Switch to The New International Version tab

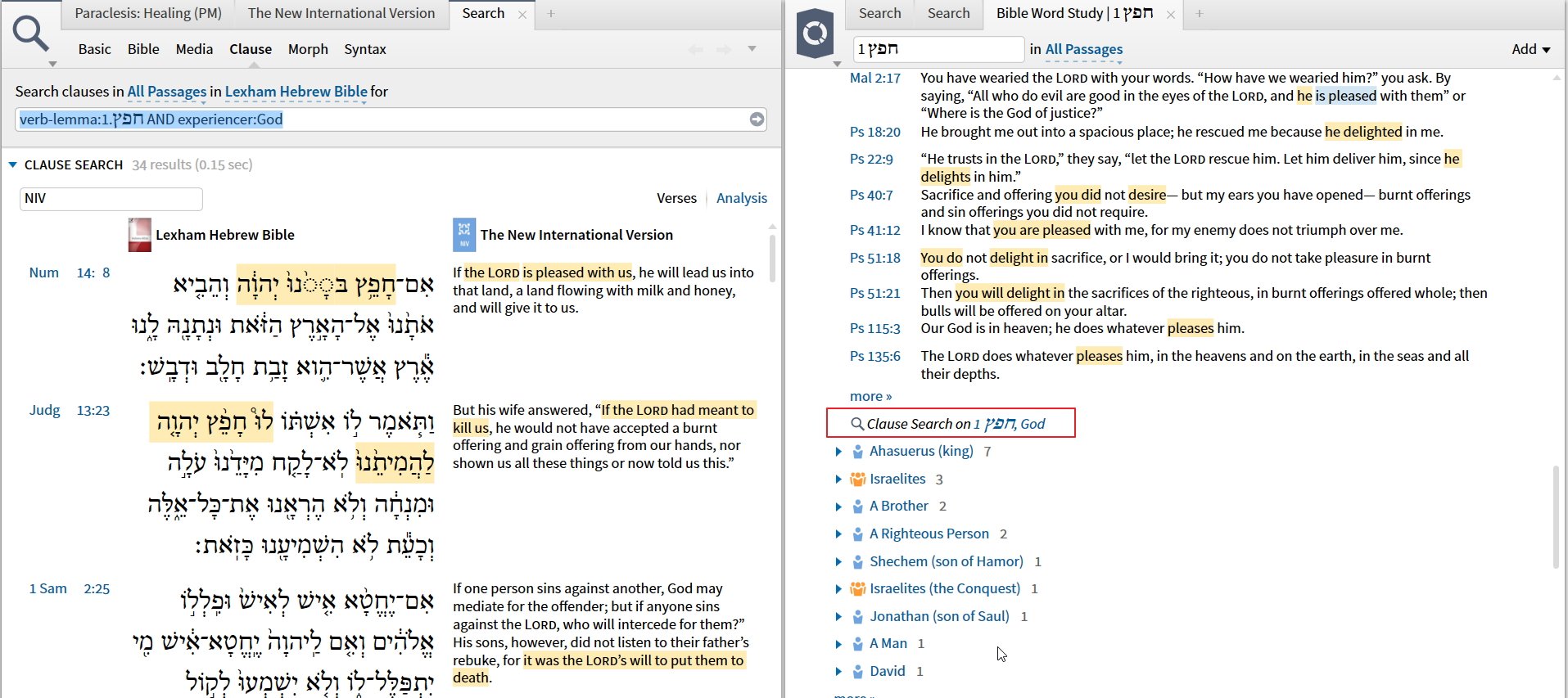click(341, 13)
